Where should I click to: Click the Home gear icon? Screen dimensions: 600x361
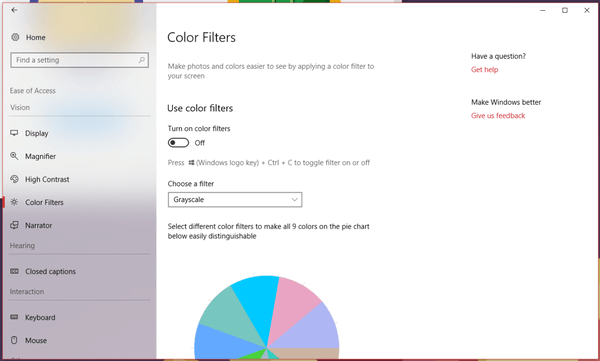pyautogui.click(x=15, y=37)
